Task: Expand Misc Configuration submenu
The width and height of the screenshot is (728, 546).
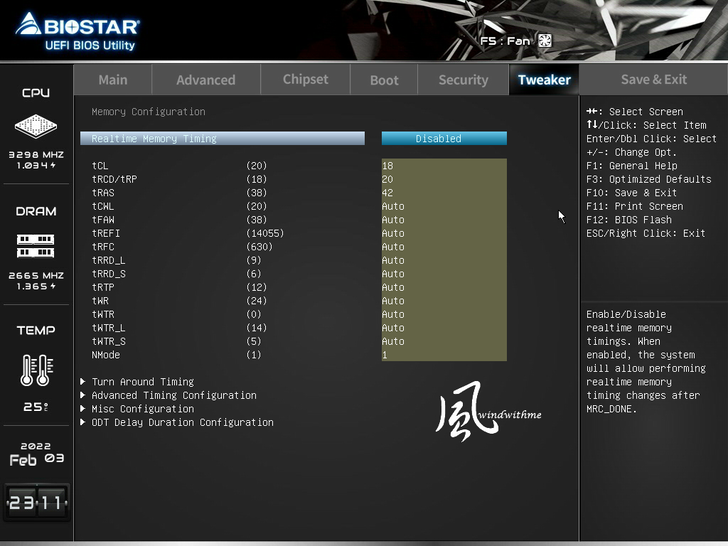Action: click(137, 409)
